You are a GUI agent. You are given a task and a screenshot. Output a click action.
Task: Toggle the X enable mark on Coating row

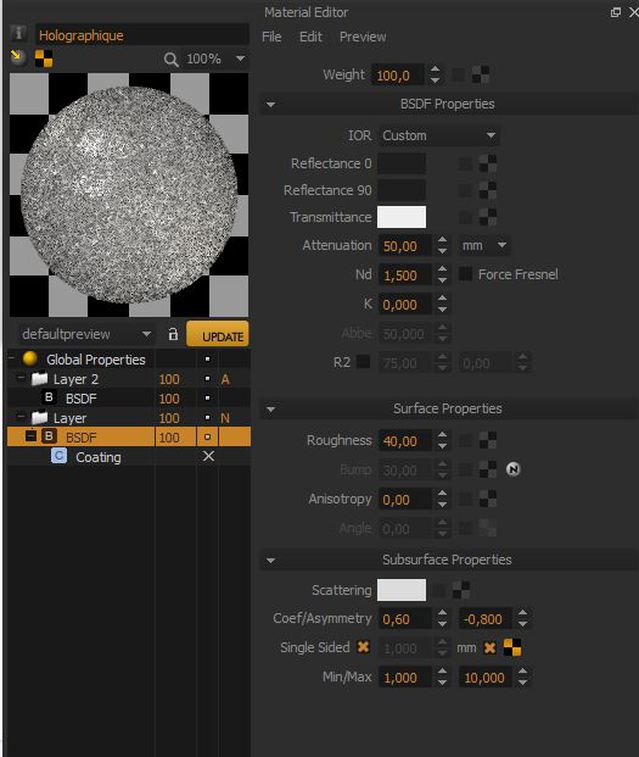208,456
